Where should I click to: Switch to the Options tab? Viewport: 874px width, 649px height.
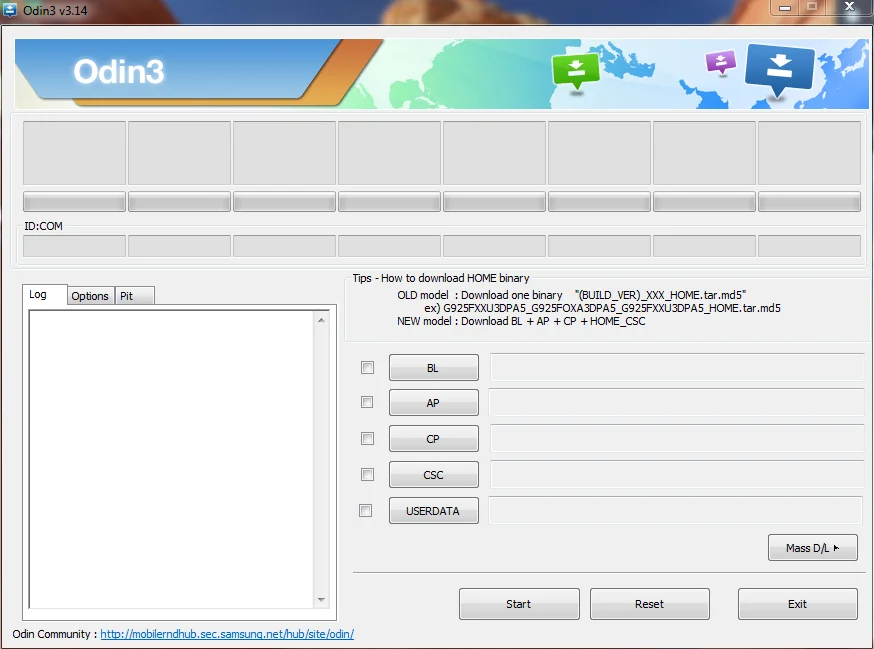[90, 296]
